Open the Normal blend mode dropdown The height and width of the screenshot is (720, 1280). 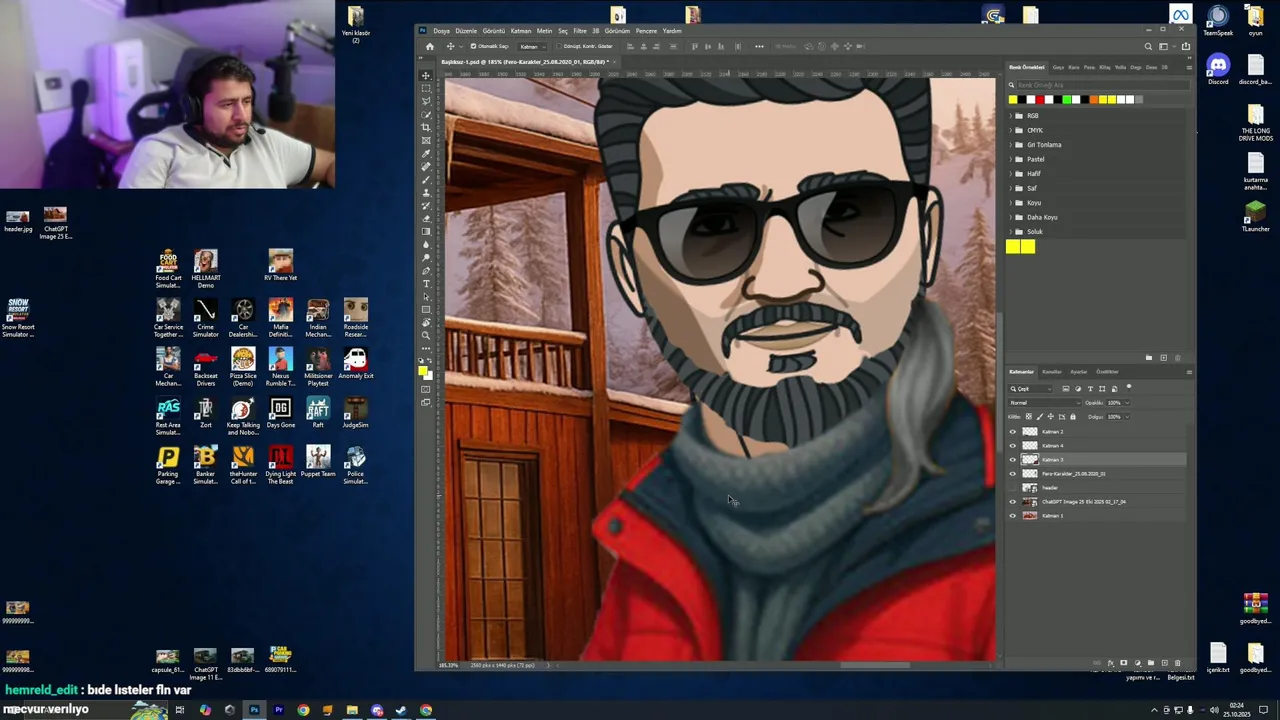pos(1045,403)
